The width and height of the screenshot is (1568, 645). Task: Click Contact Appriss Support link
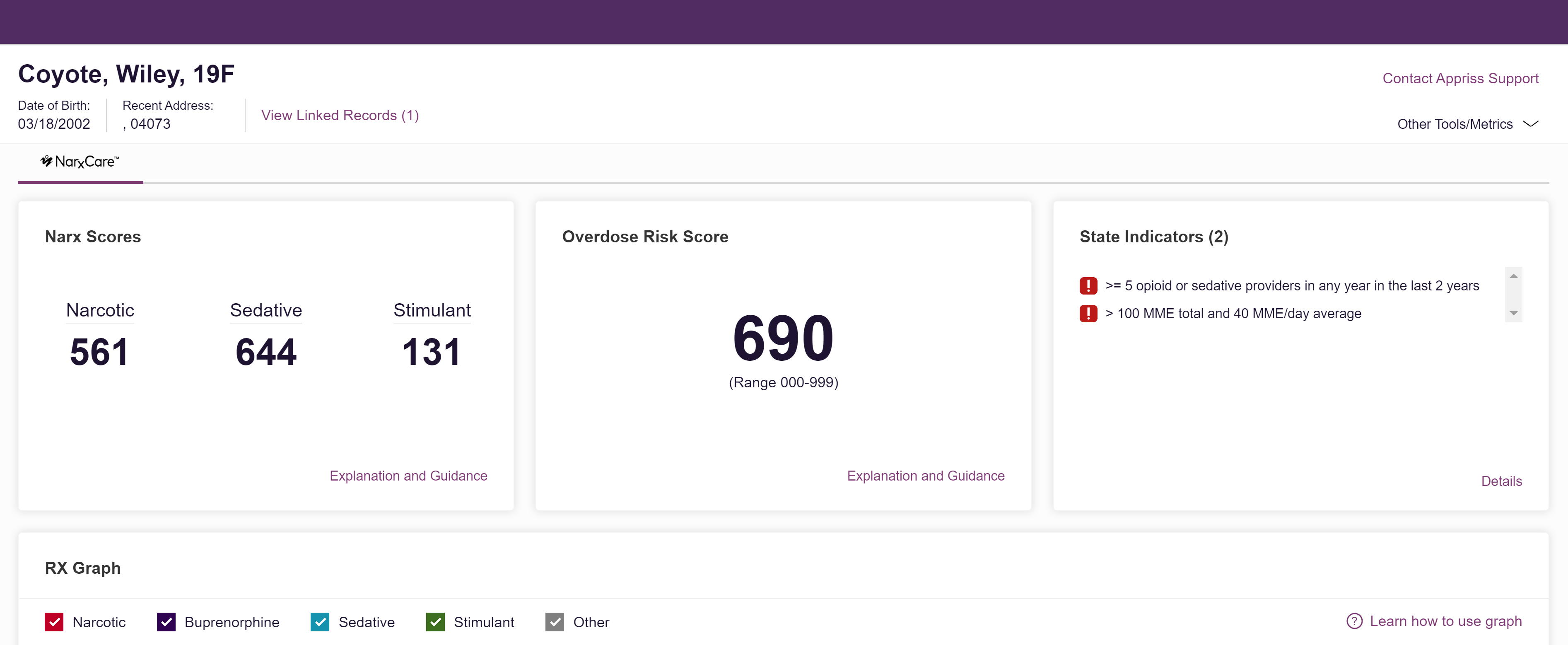(x=1459, y=79)
